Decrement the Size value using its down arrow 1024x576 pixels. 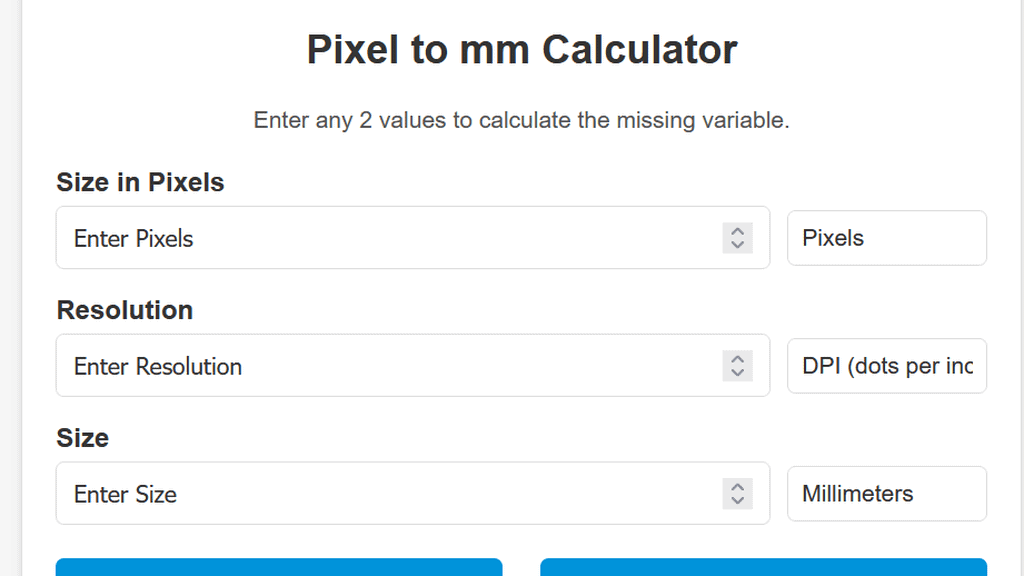click(737, 500)
